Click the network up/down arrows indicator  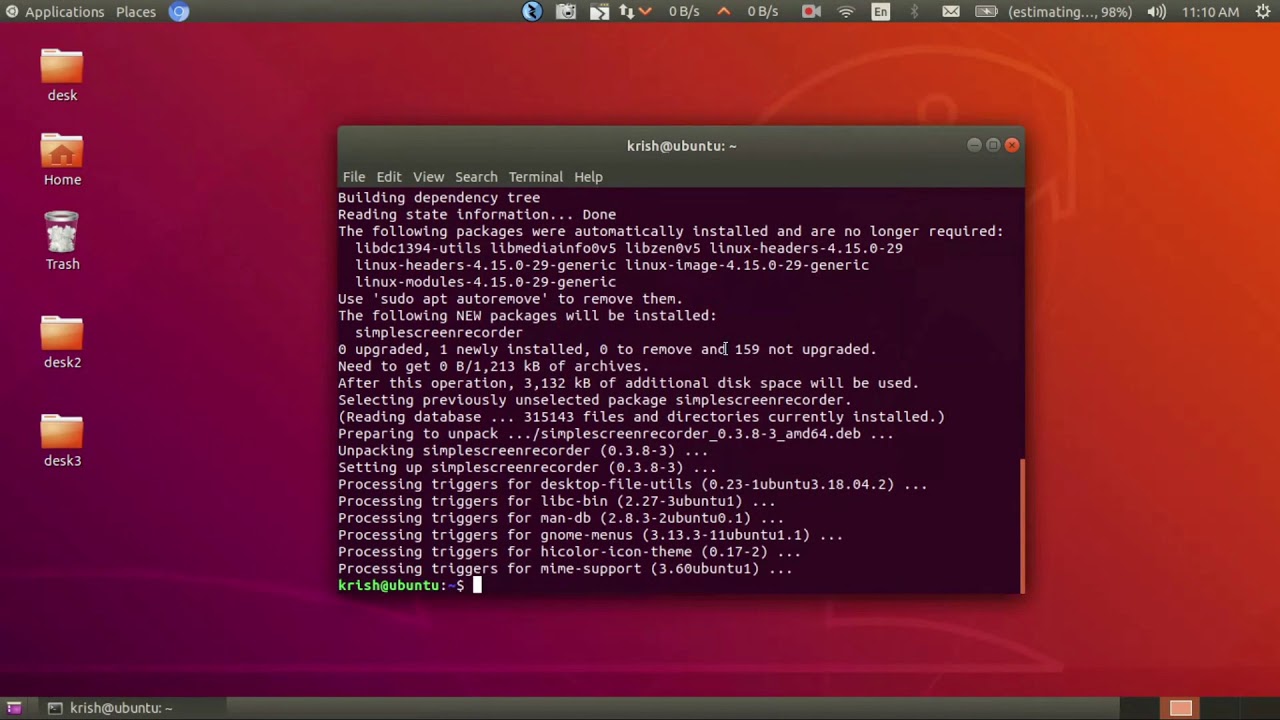[627, 12]
